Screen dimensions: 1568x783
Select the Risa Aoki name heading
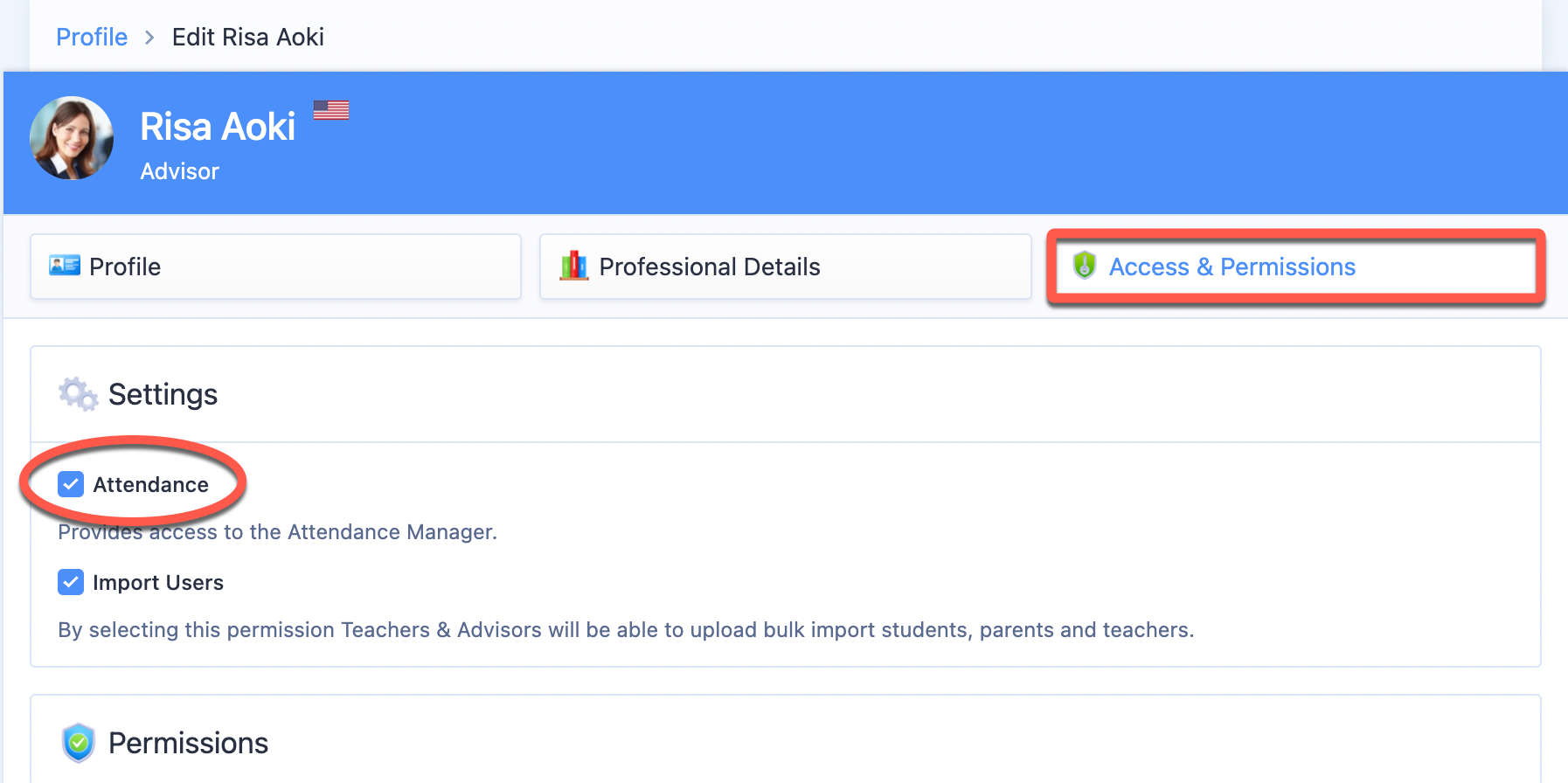(218, 127)
